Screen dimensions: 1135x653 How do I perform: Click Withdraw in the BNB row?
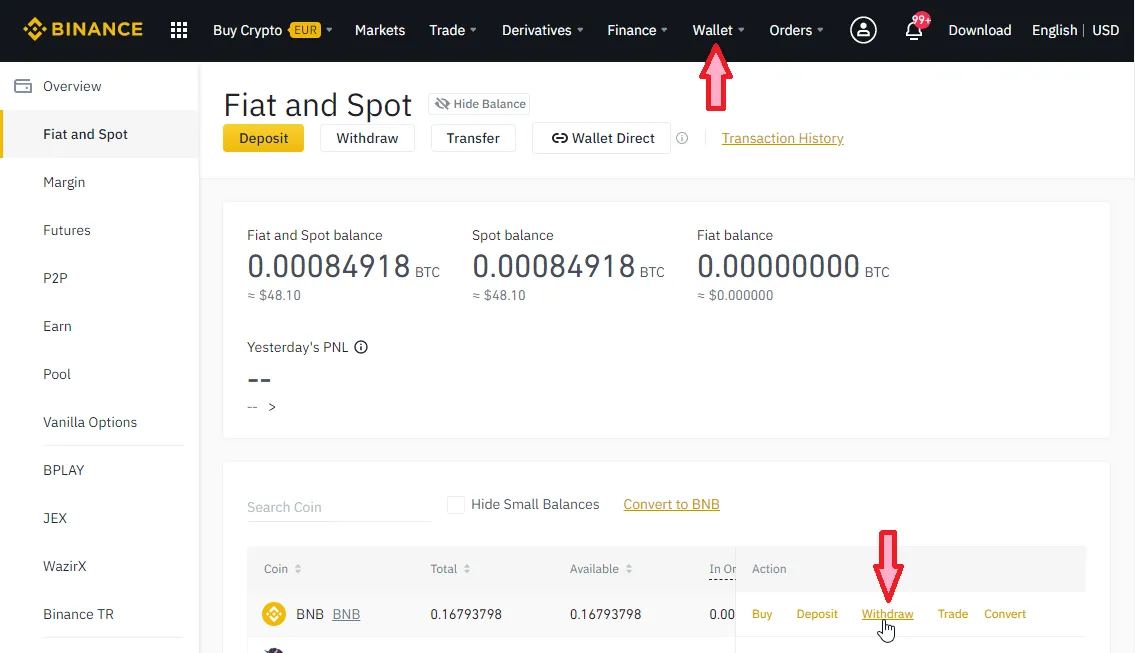pos(887,614)
